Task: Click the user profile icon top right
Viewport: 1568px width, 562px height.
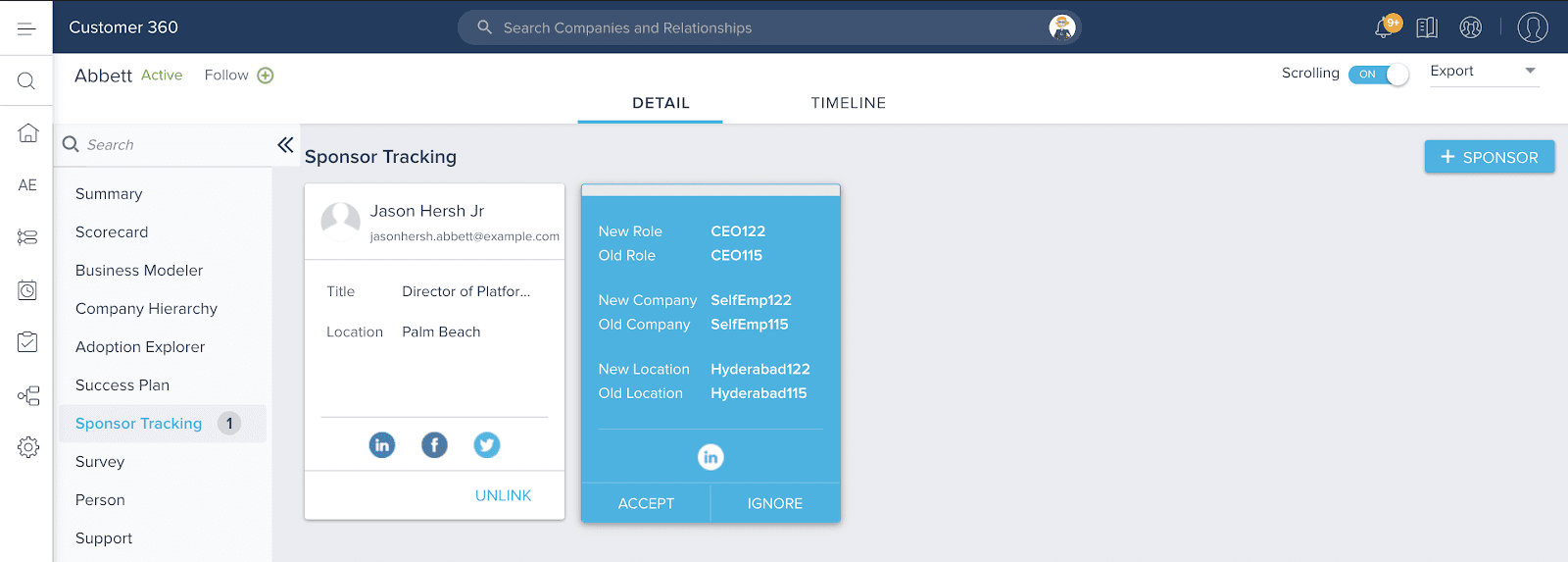Action: 1532,27
